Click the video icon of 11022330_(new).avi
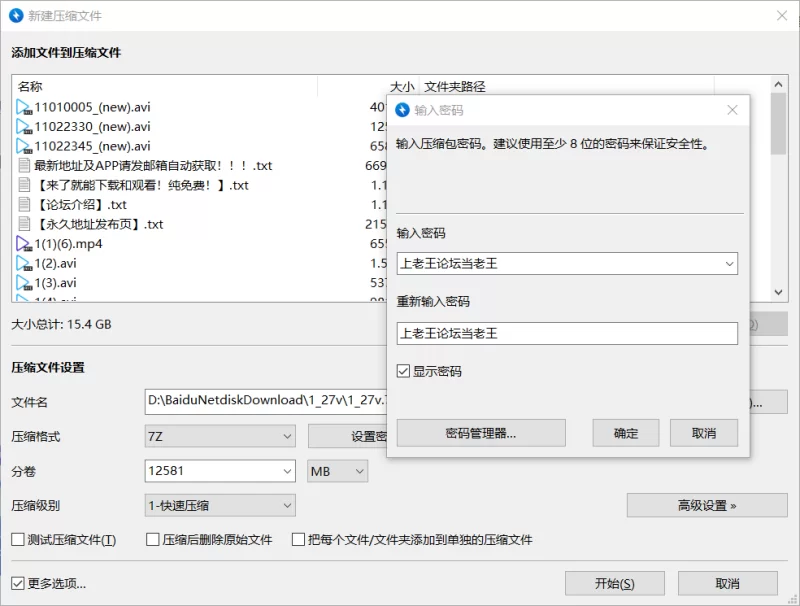Viewport: 800px width, 606px height. (24, 127)
